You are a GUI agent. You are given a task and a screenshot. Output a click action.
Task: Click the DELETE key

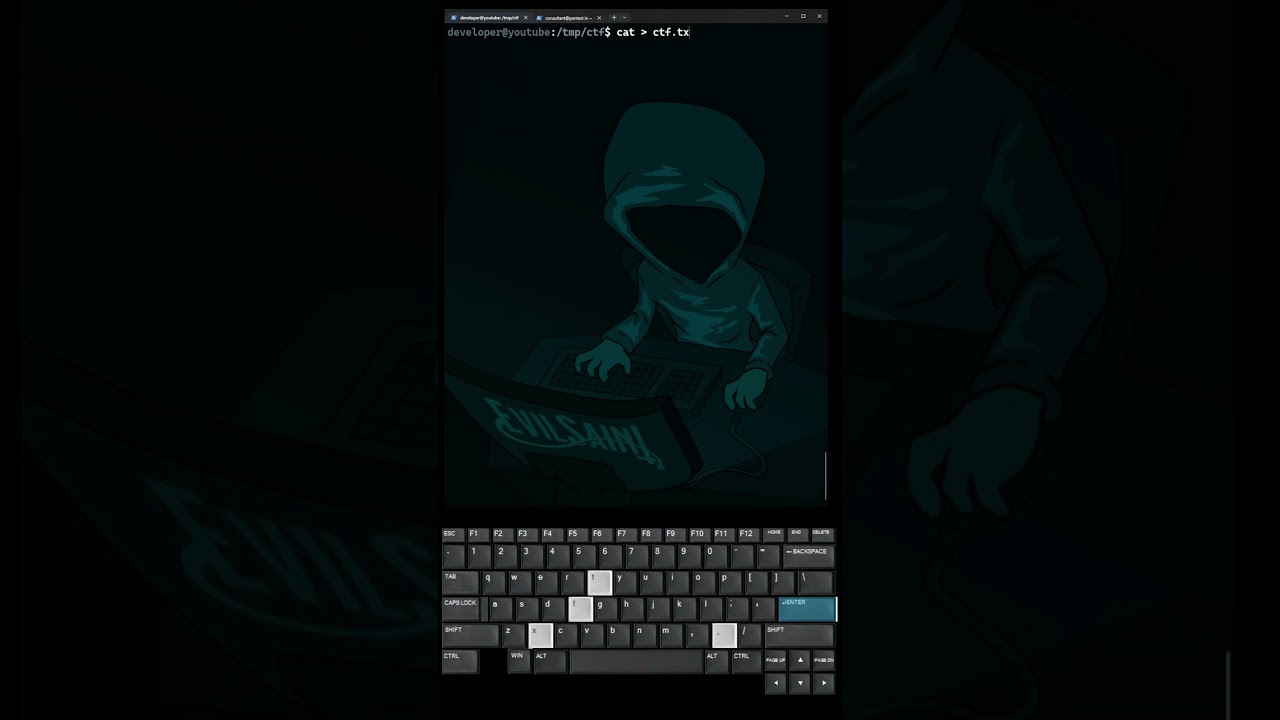tap(822, 535)
